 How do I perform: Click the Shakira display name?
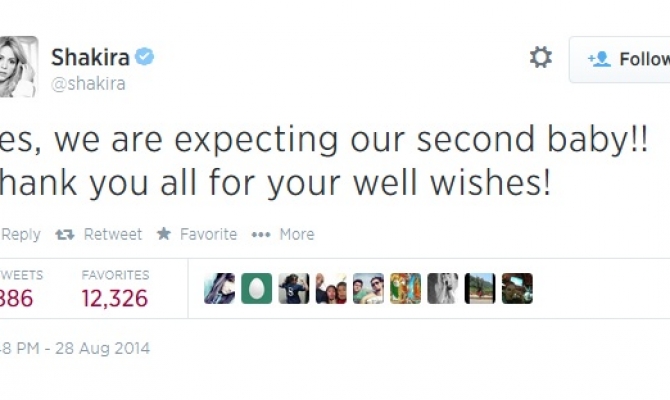point(91,57)
